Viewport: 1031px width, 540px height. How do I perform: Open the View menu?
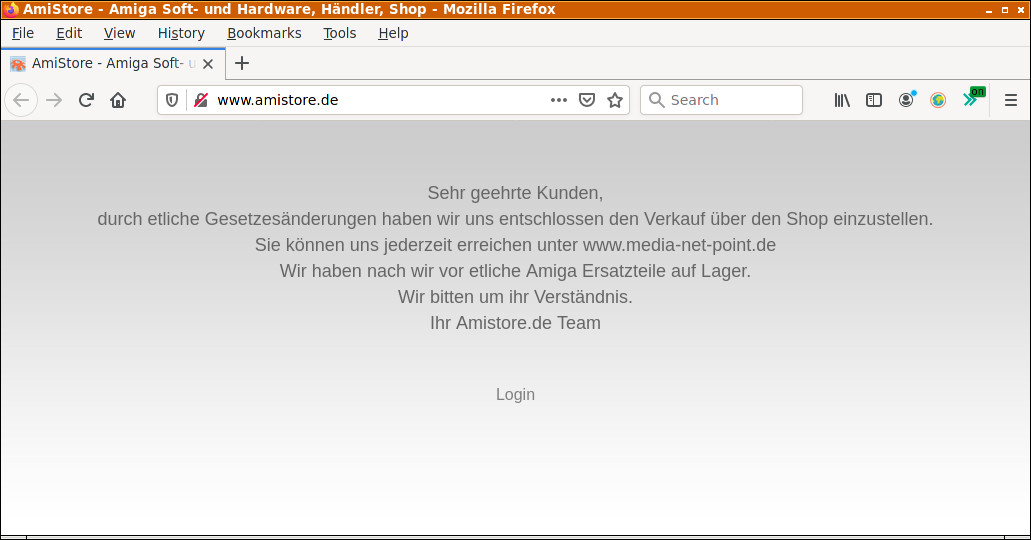click(119, 33)
